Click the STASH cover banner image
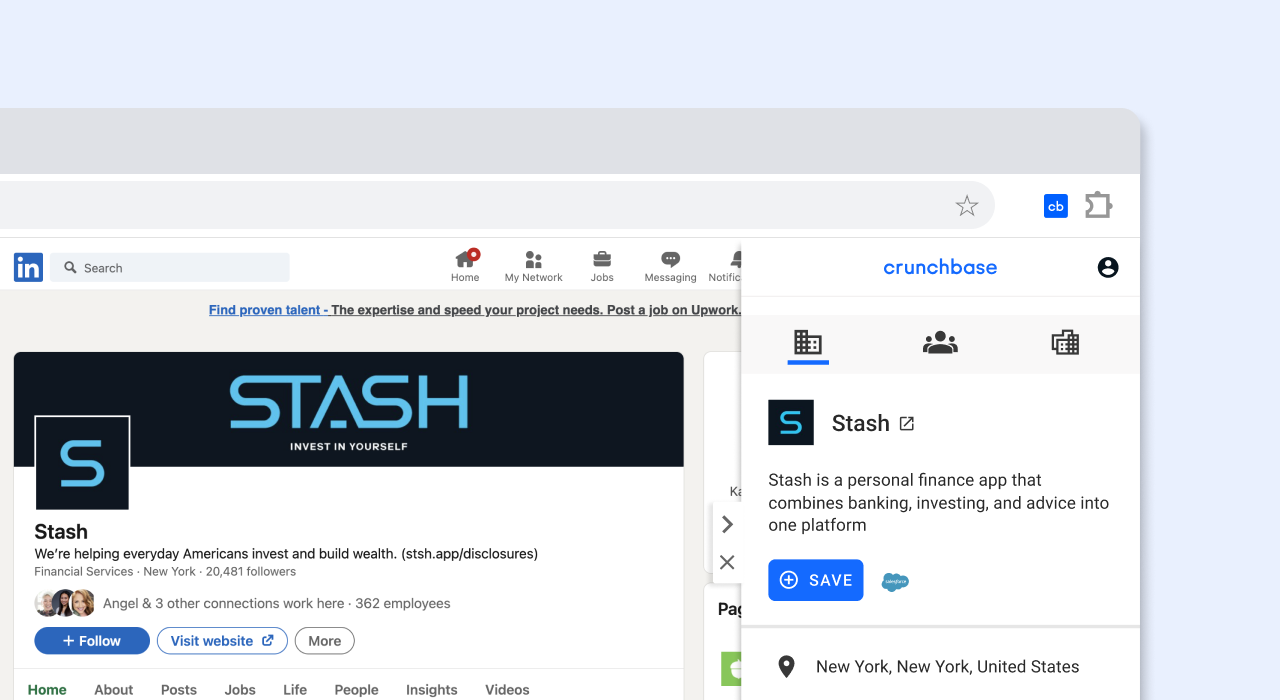Screen dimensions: 1280x700 [x=348, y=409]
